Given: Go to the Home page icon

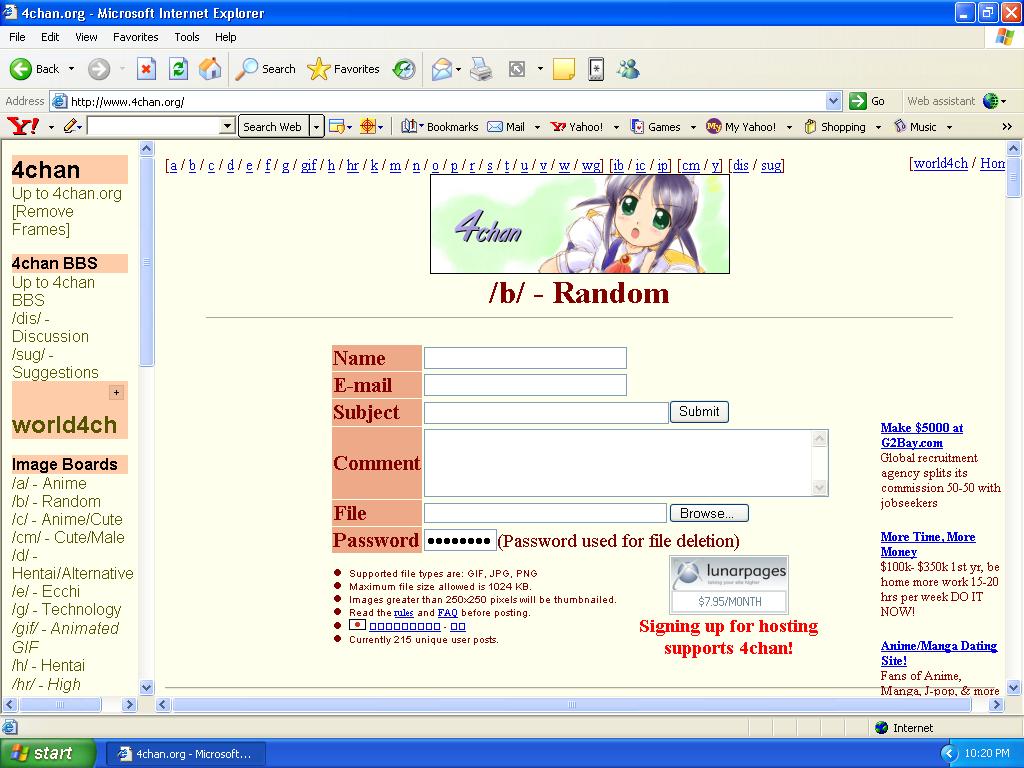Looking at the screenshot, I should [x=210, y=69].
